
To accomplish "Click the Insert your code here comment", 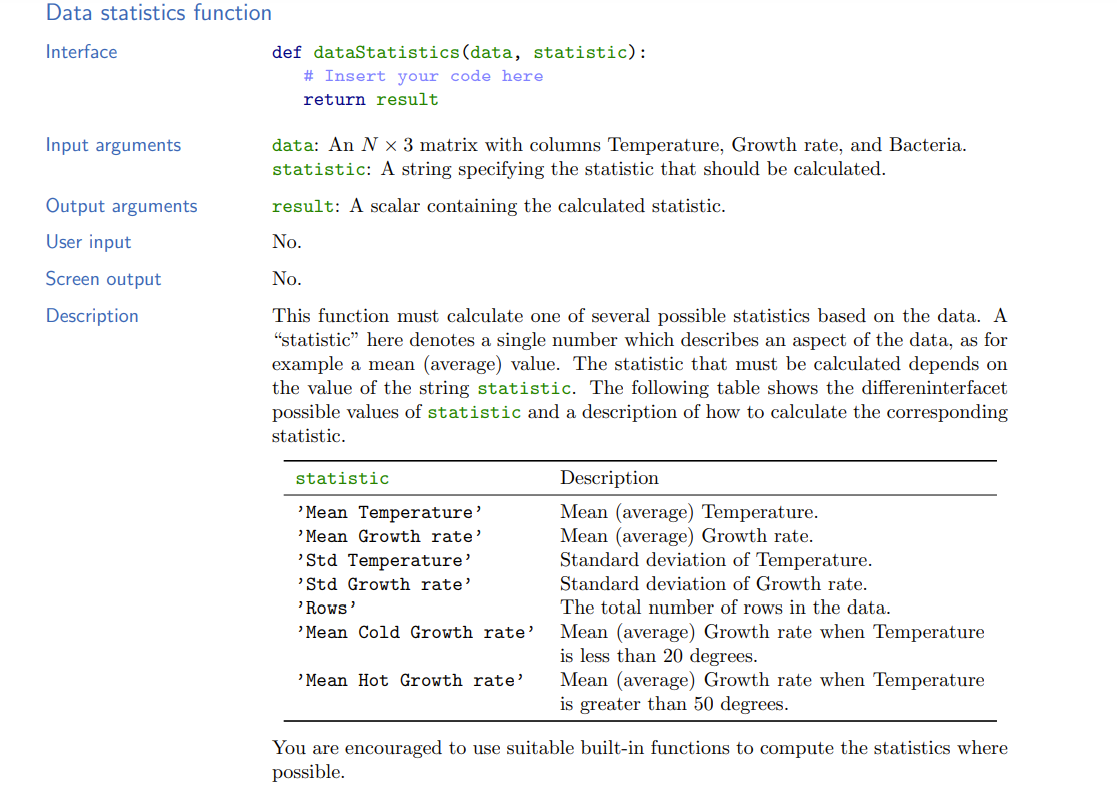I will click(x=422, y=75).
